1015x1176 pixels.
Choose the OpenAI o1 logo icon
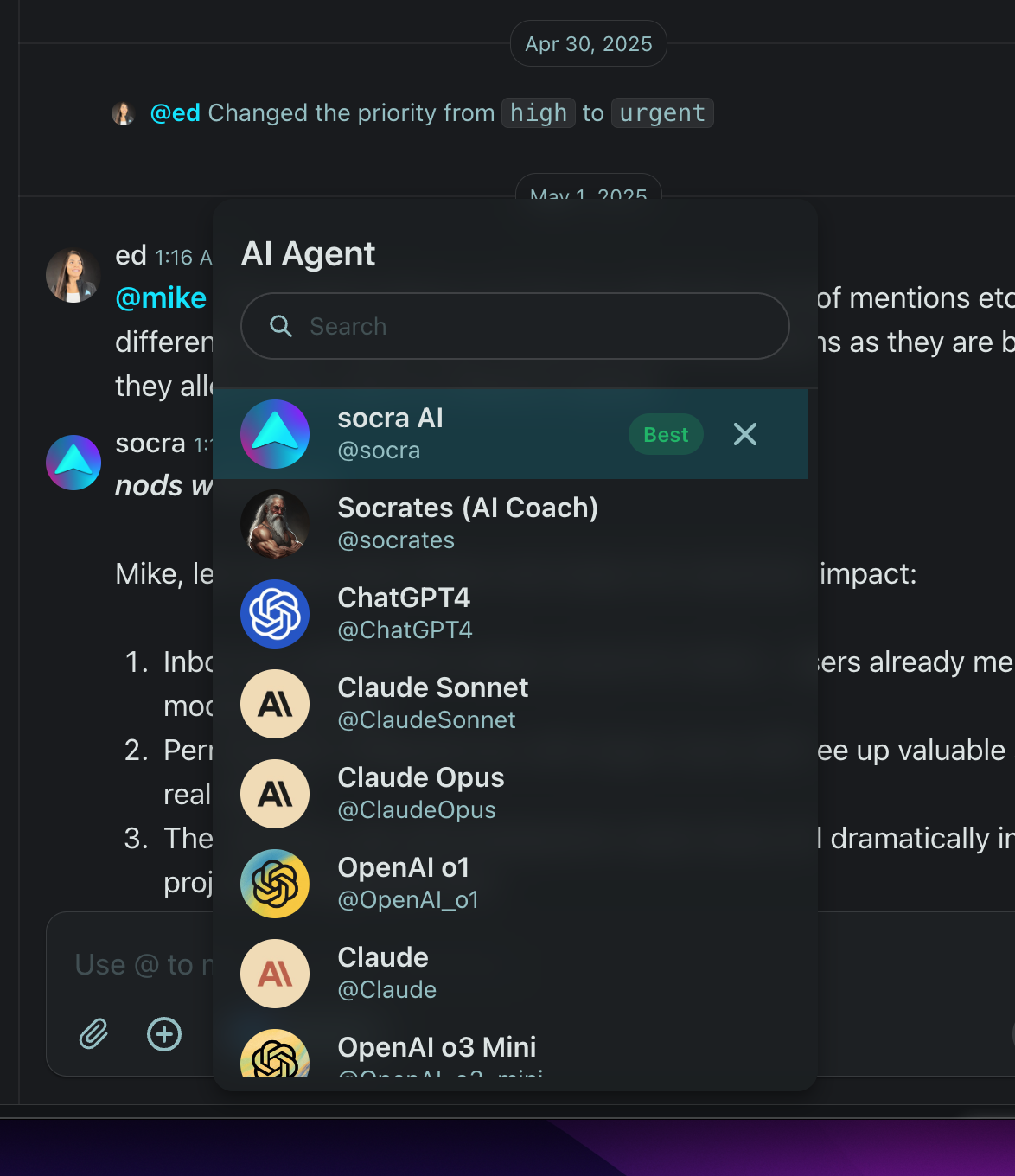click(275, 884)
